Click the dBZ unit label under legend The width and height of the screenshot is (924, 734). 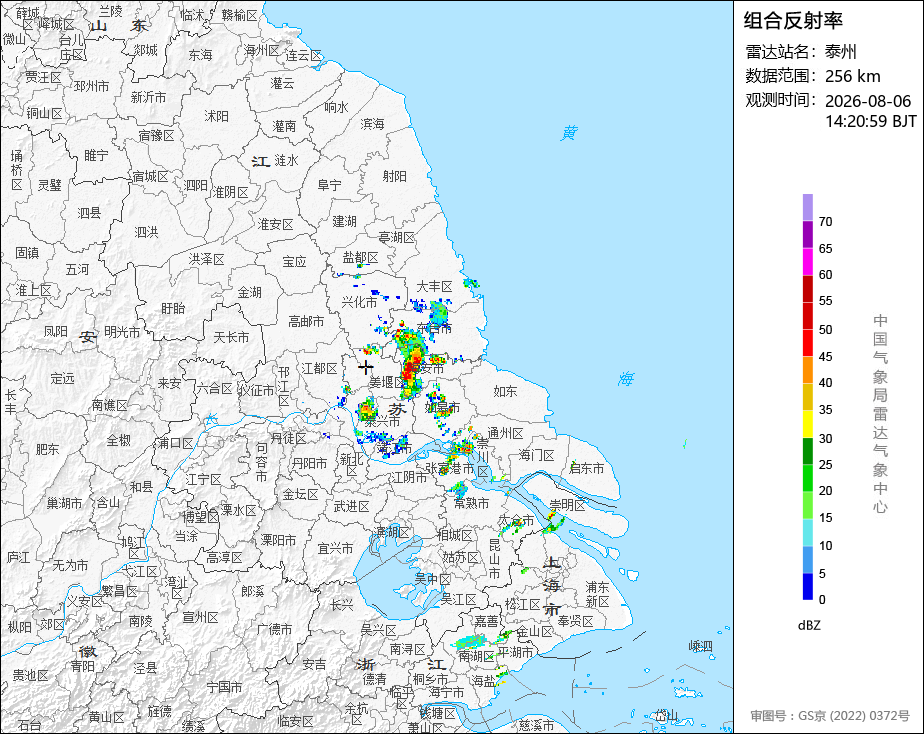pos(809,626)
